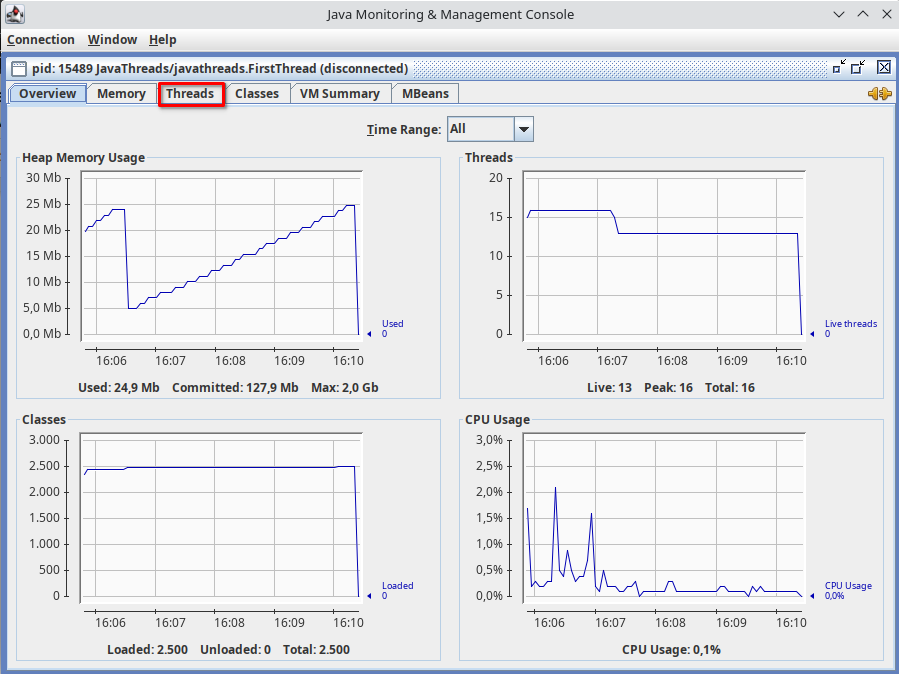The width and height of the screenshot is (899, 674).
Task: Click the 'Live: 13' thread count
Action: click(x=609, y=387)
